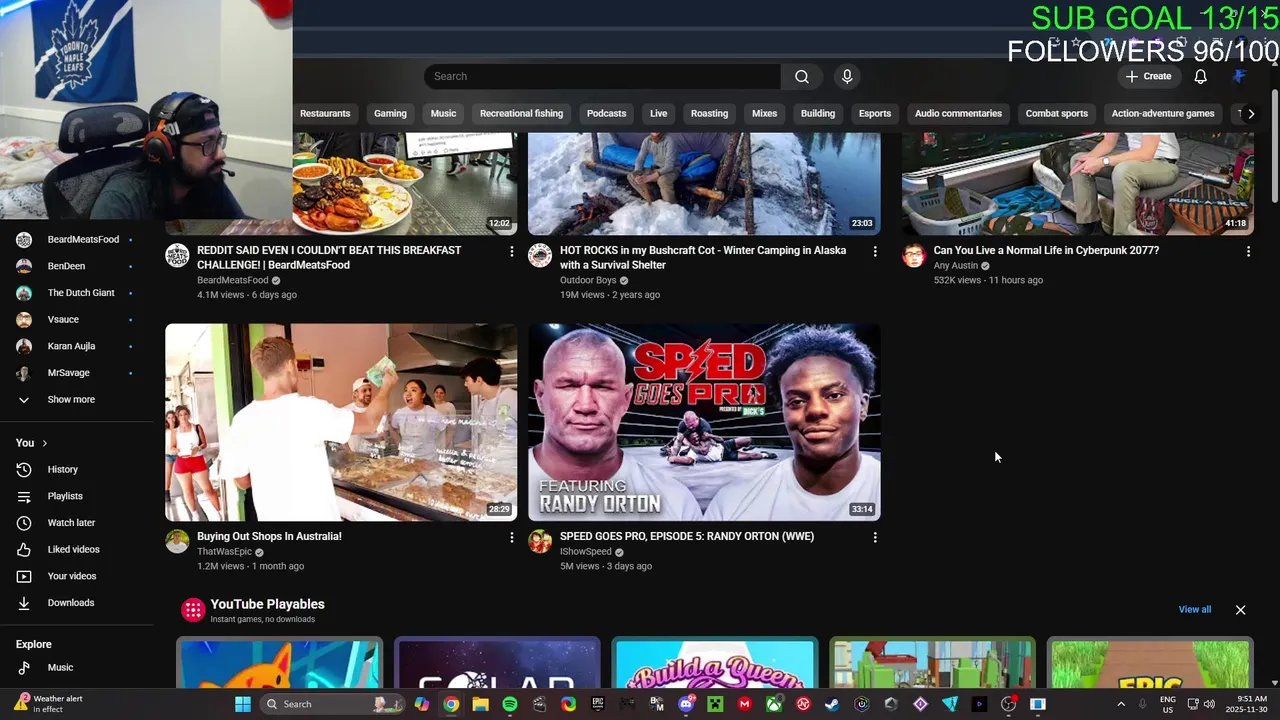The height and width of the screenshot is (720, 1280).
Task: Click View all for YouTube Playables
Action: pos(1194,610)
